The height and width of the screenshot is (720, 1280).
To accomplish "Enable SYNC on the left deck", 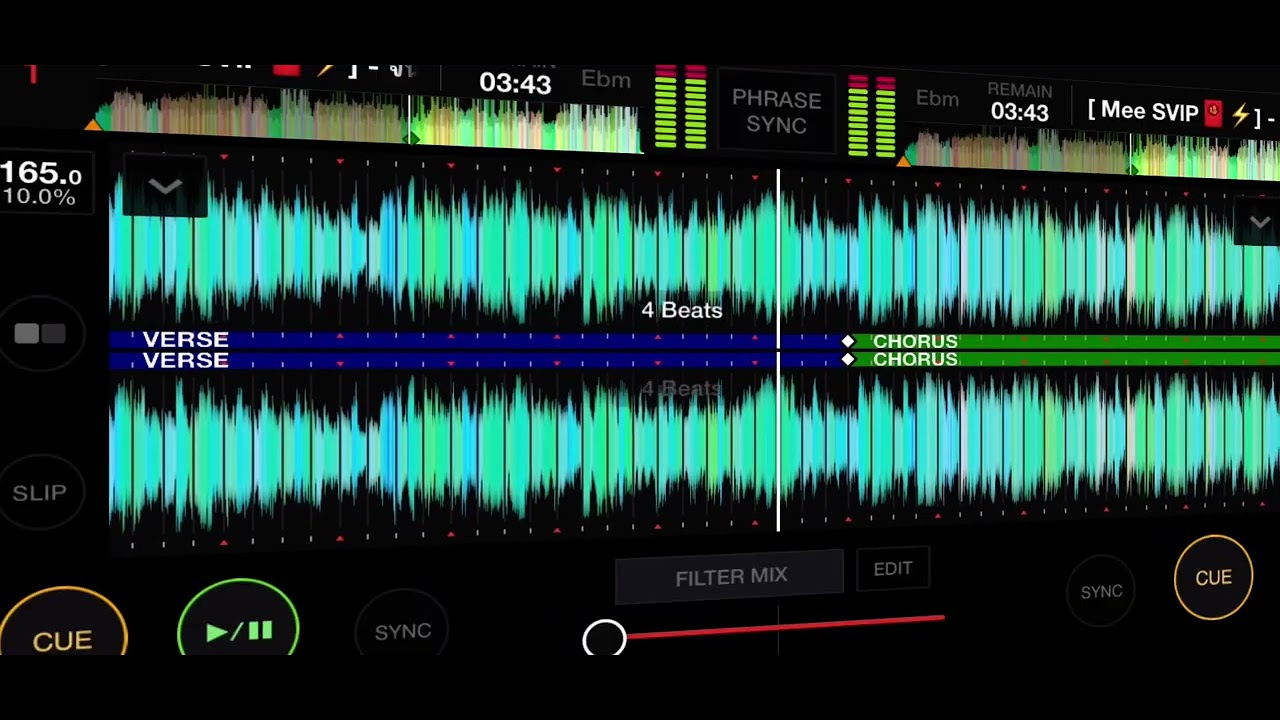I will 403,630.
